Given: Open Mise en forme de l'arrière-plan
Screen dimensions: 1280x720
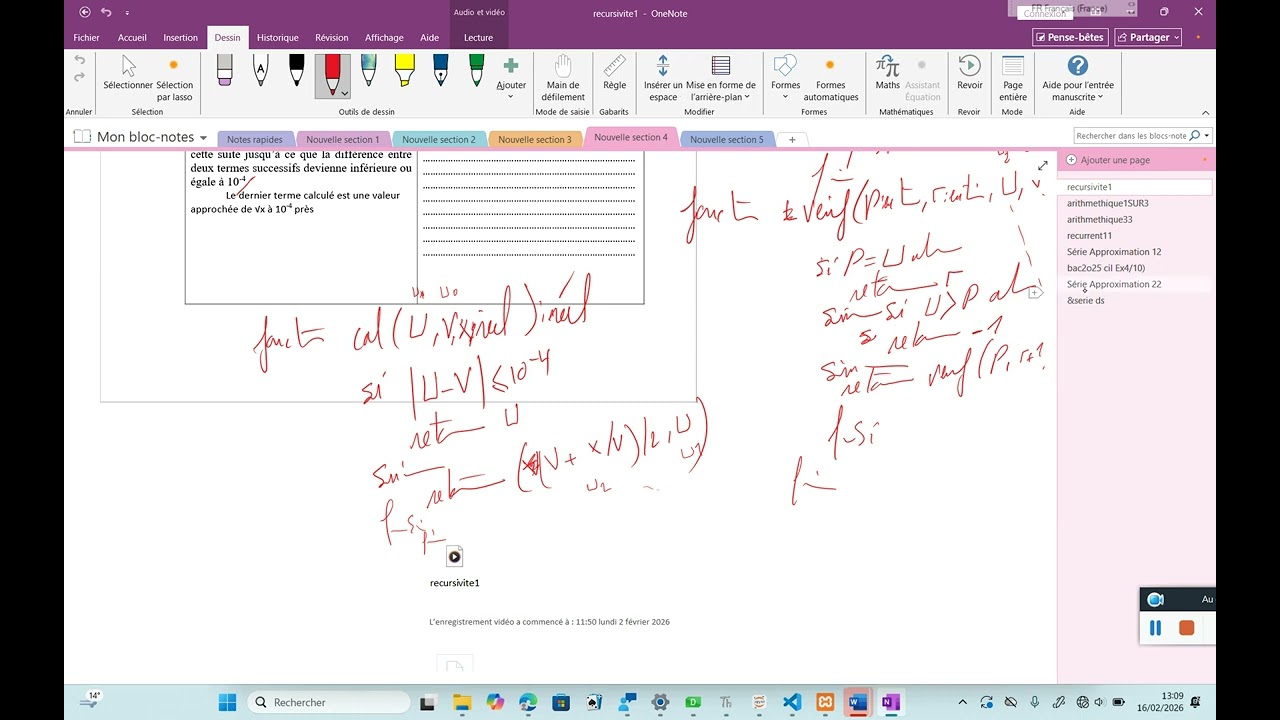Looking at the screenshot, I should pos(721,78).
